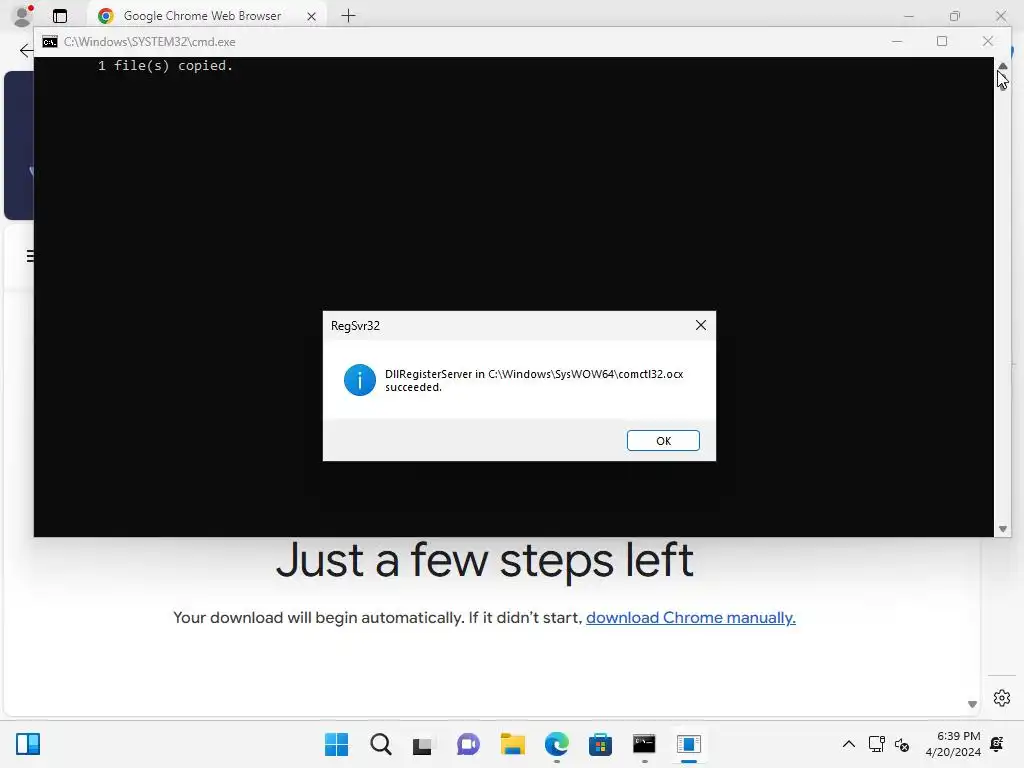
Task: Click the '1 file(s) copied.' console output
Action: tap(165, 65)
